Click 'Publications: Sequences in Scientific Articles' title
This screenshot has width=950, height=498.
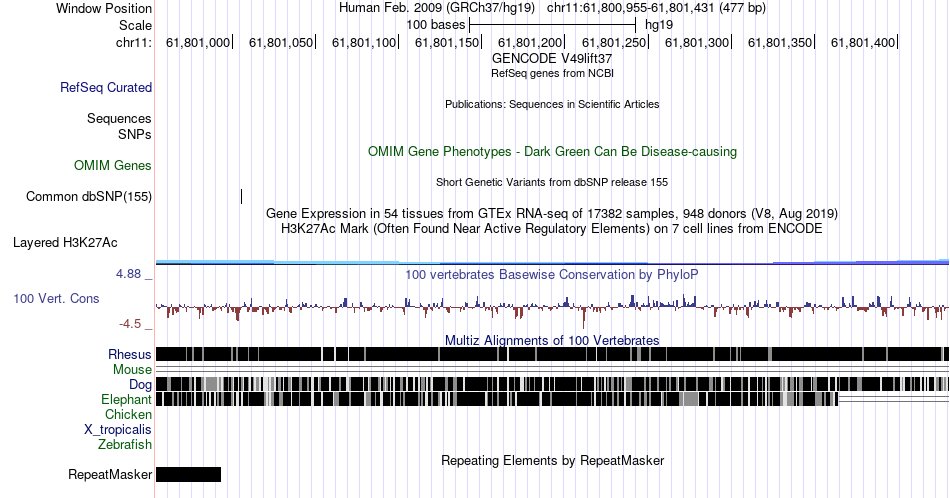click(552, 104)
